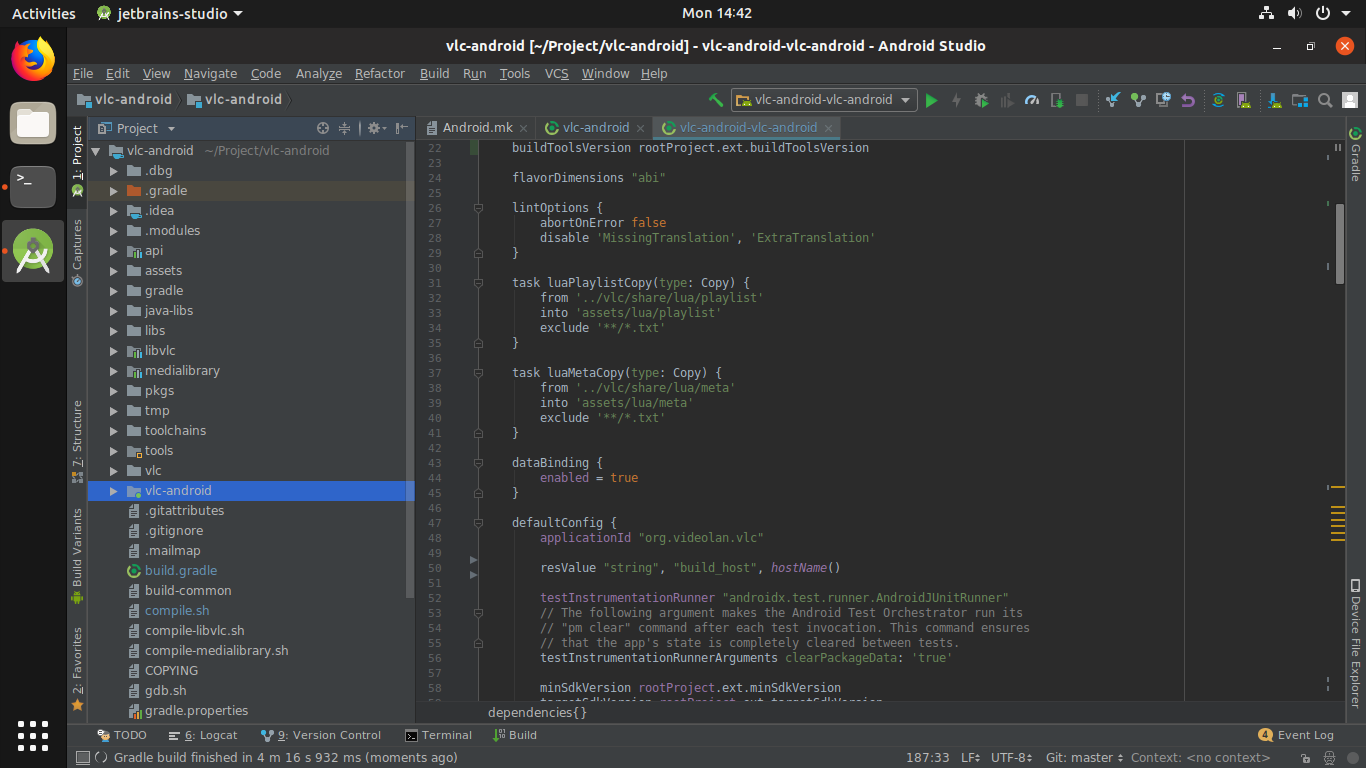Image resolution: width=1366 pixels, height=768 pixels.
Task: Open the TODO tool window button
Action: [x=121, y=735]
